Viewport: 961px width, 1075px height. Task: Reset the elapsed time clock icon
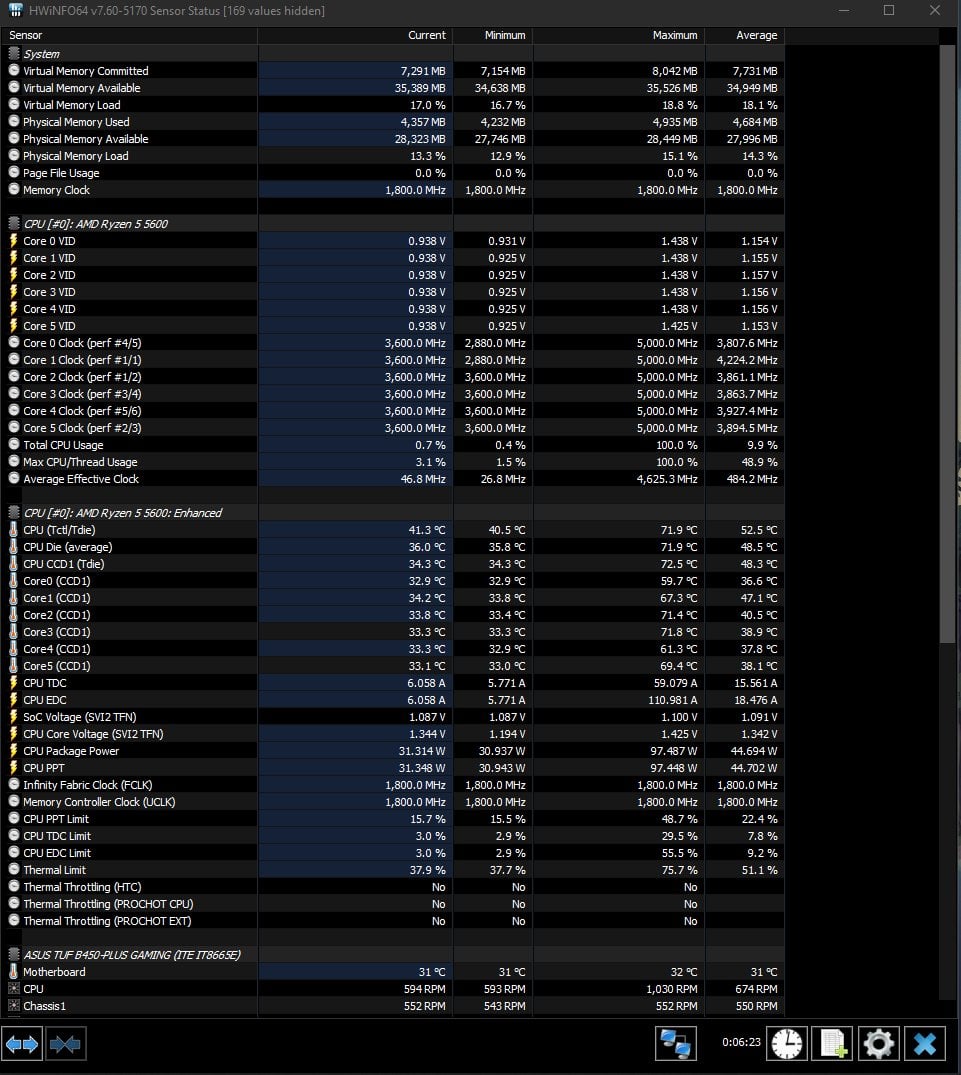tap(786, 1044)
